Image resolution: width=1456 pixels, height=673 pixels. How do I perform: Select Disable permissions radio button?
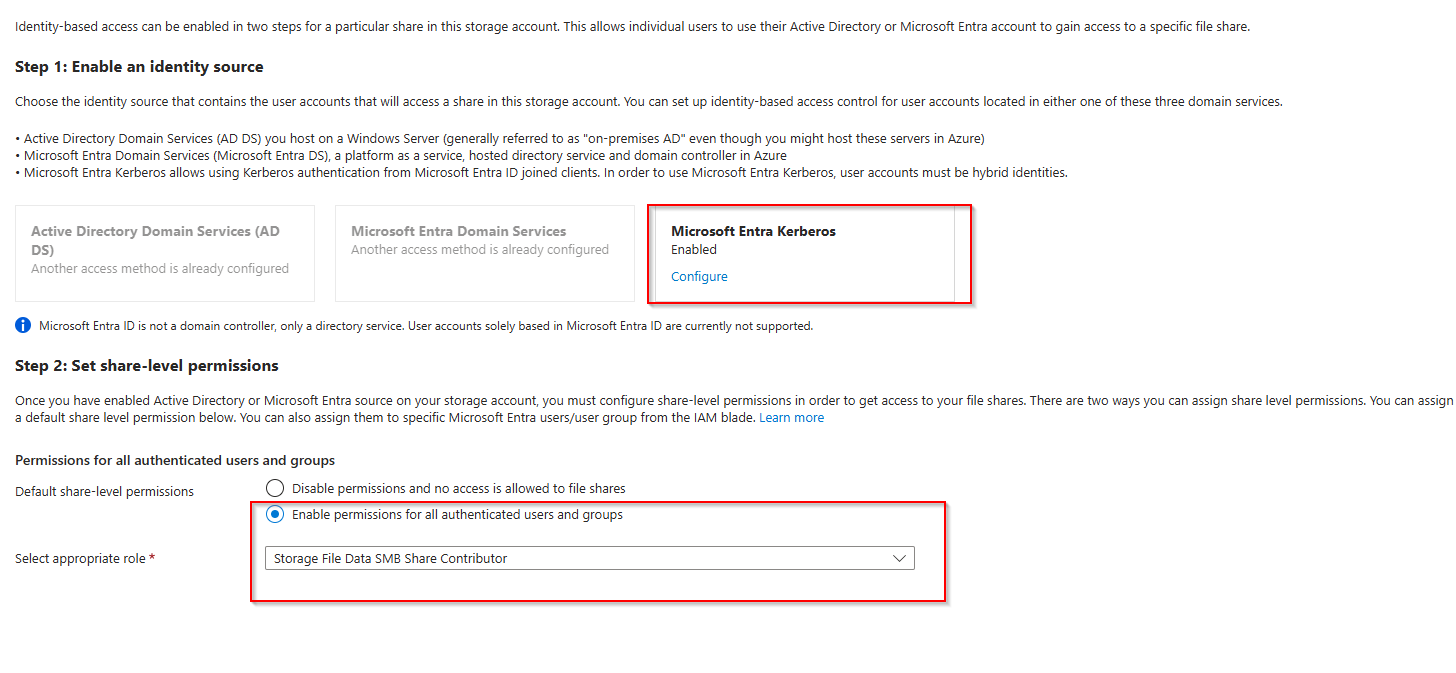(x=275, y=489)
